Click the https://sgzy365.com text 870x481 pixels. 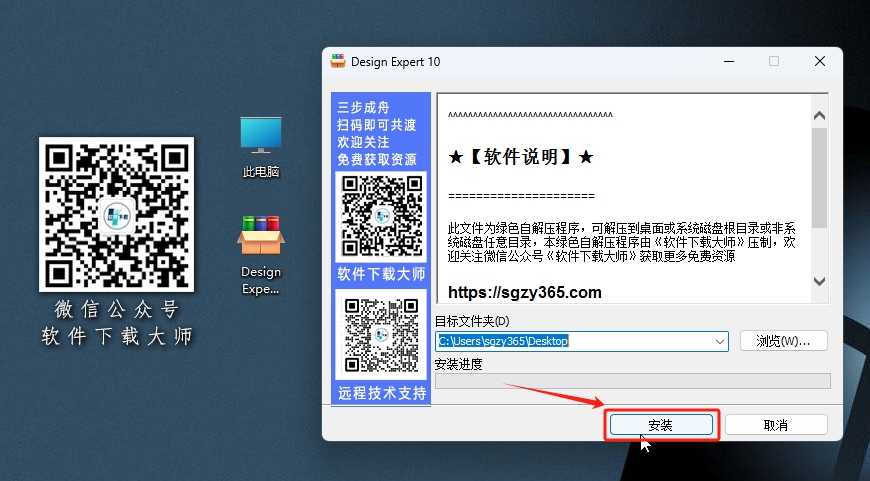pos(524,292)
